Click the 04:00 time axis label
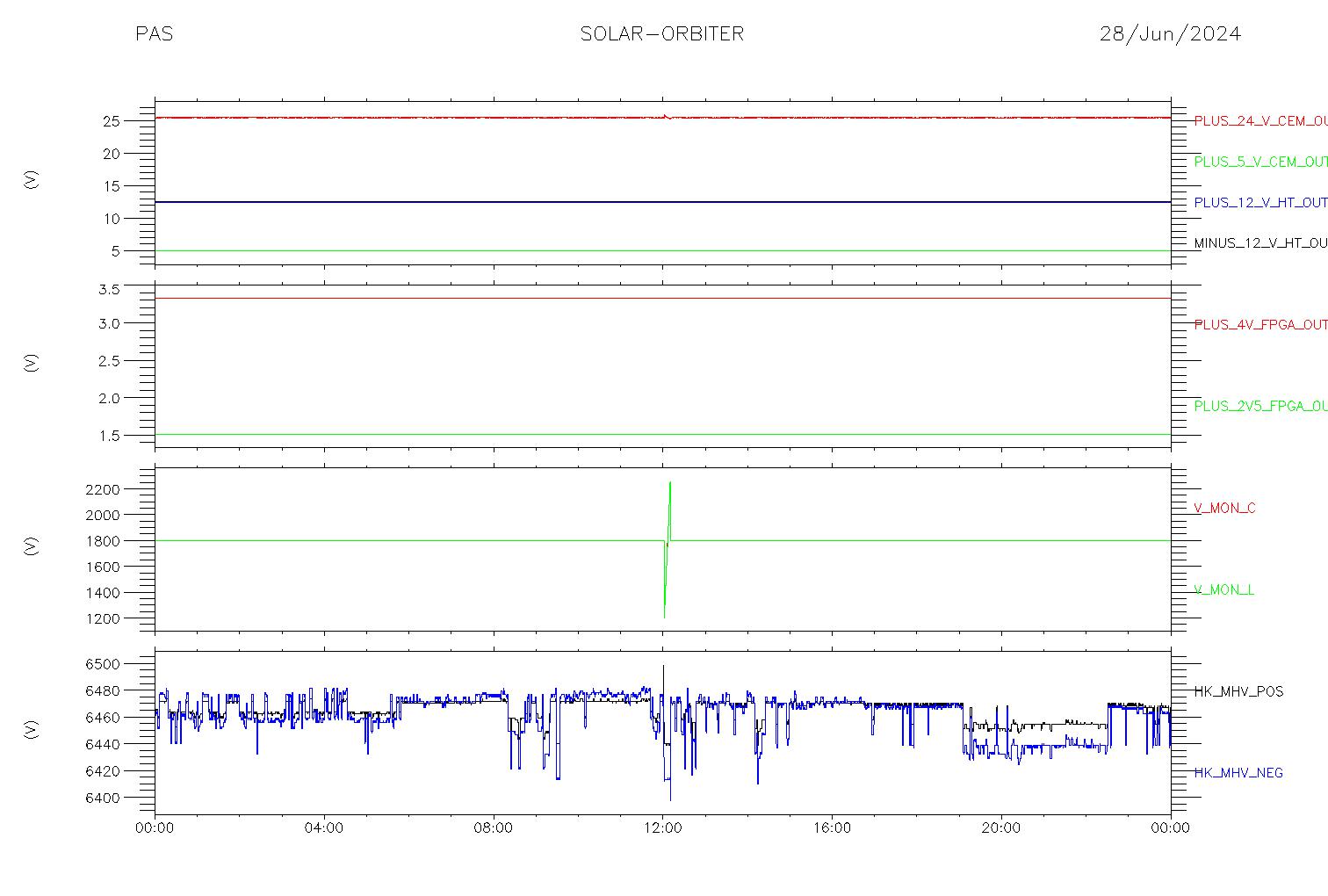Image resolution: width=1328 pixels, height=896 pixels. (324, 828)
